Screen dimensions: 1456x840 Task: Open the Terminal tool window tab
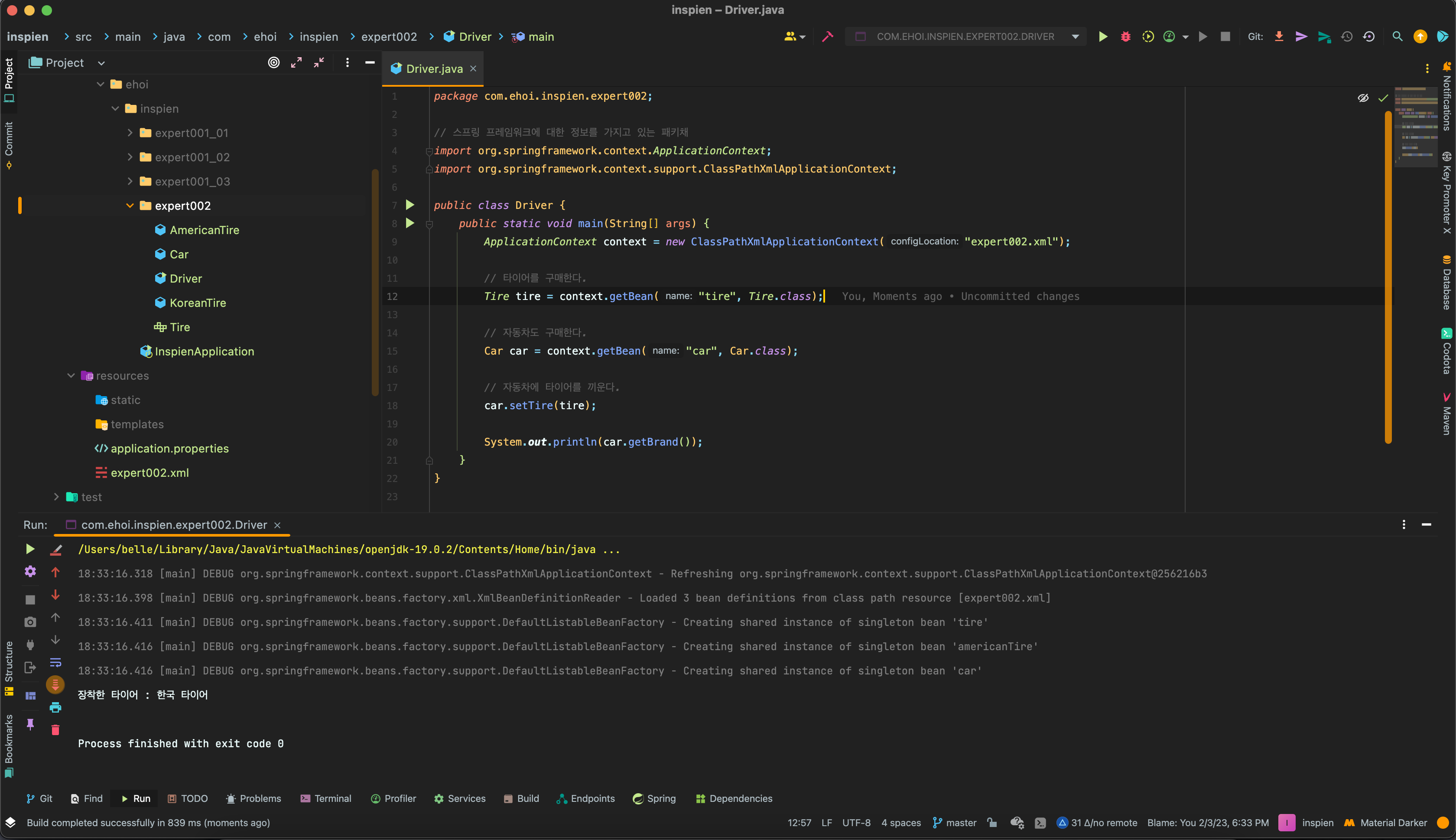pos(326,798)
